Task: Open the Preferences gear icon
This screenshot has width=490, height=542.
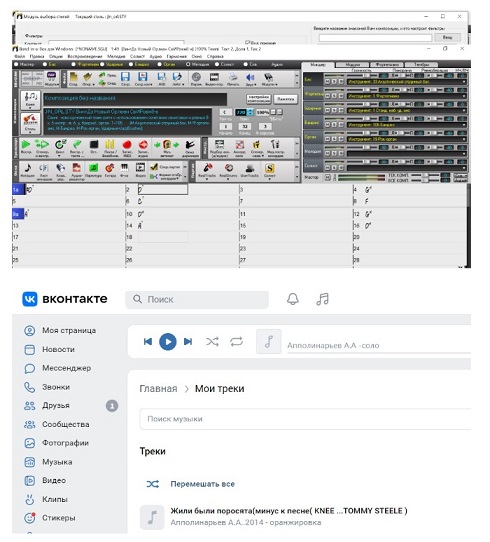Action: coord(196,77)
